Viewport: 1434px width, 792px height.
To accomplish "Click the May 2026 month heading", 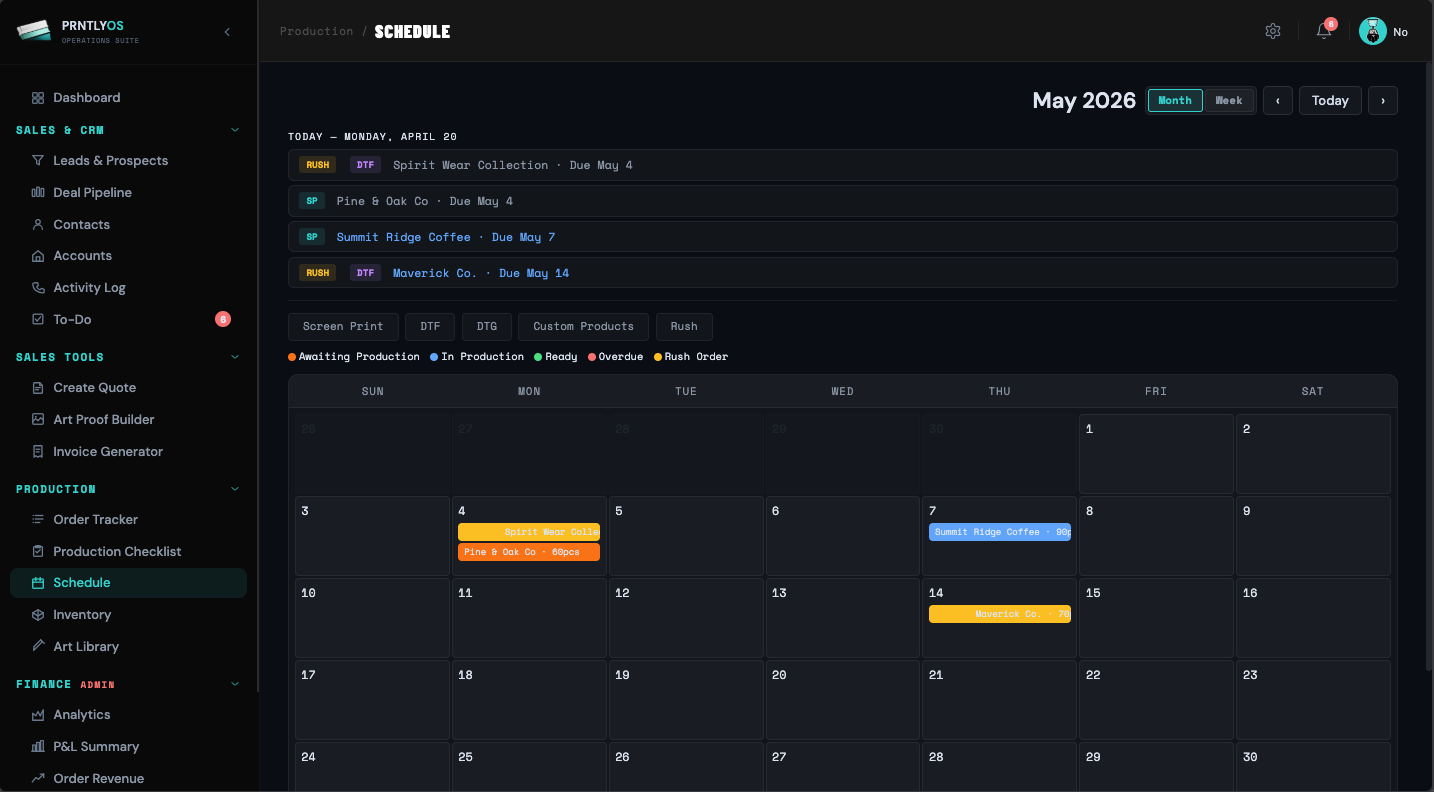I will [x=1084, y=101].
